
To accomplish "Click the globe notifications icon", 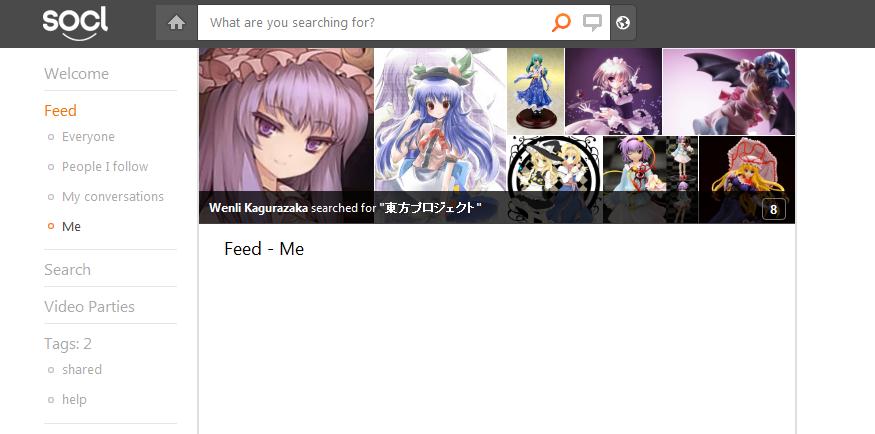I will (623, 23).
